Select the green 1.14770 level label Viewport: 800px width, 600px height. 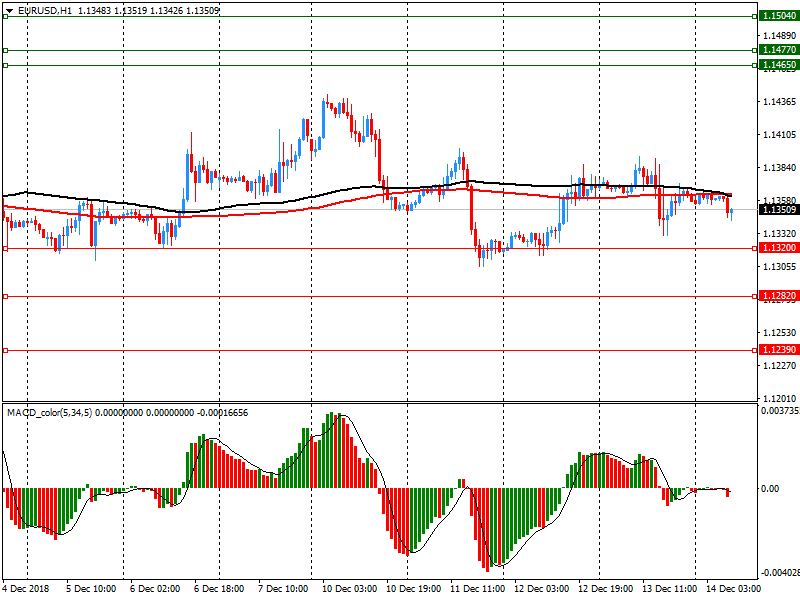(778, 50)
